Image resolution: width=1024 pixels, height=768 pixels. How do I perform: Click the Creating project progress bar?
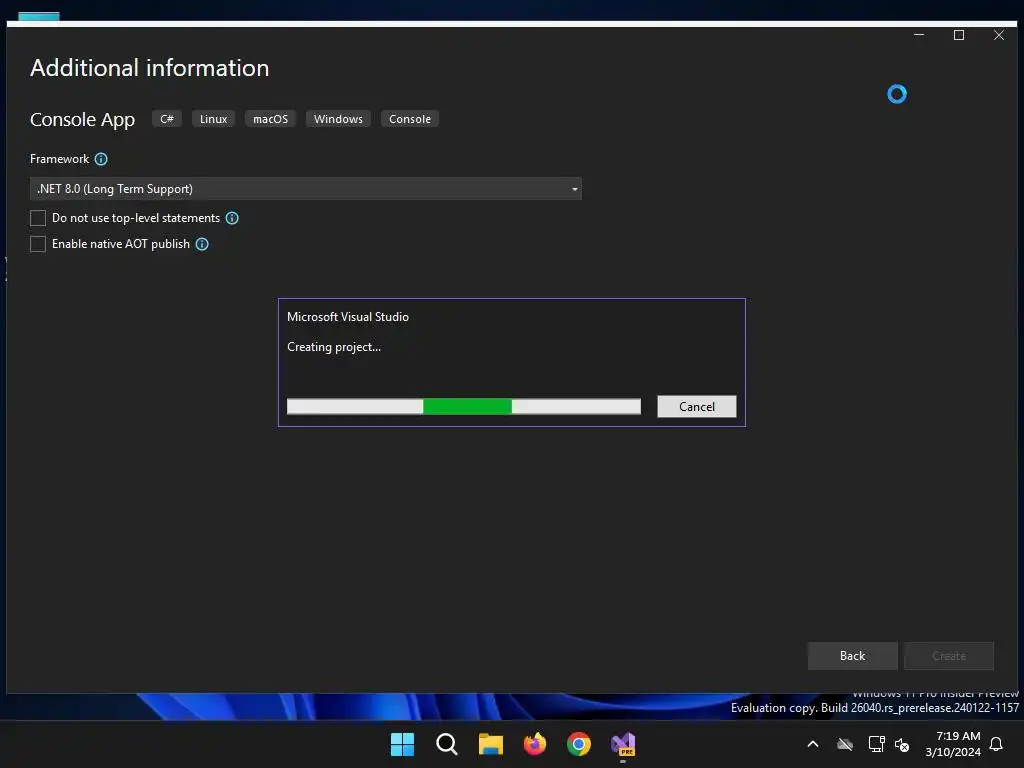pos(464,406)
